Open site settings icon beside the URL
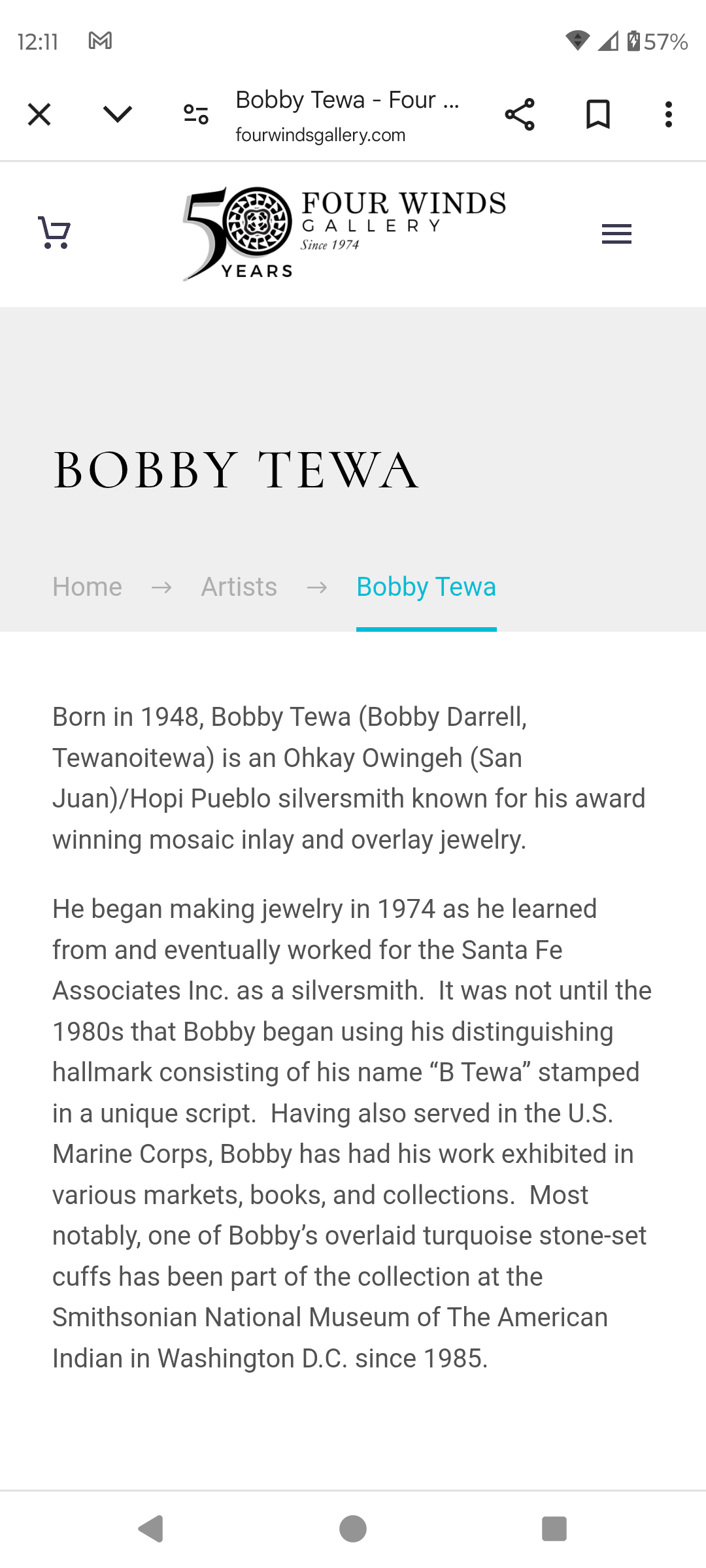This screenshot has height=1568, width=706. pyautogui.click(x=196, y=114)
